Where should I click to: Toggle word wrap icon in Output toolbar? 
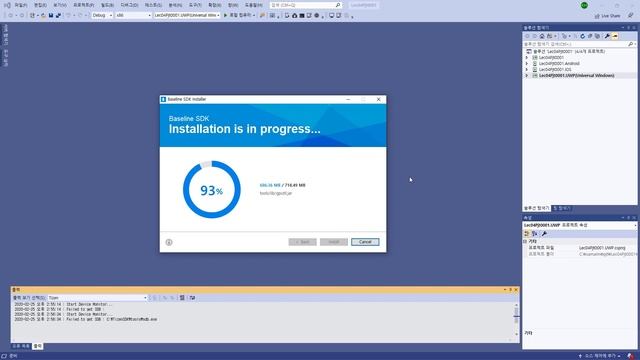(x=192, y=298)
